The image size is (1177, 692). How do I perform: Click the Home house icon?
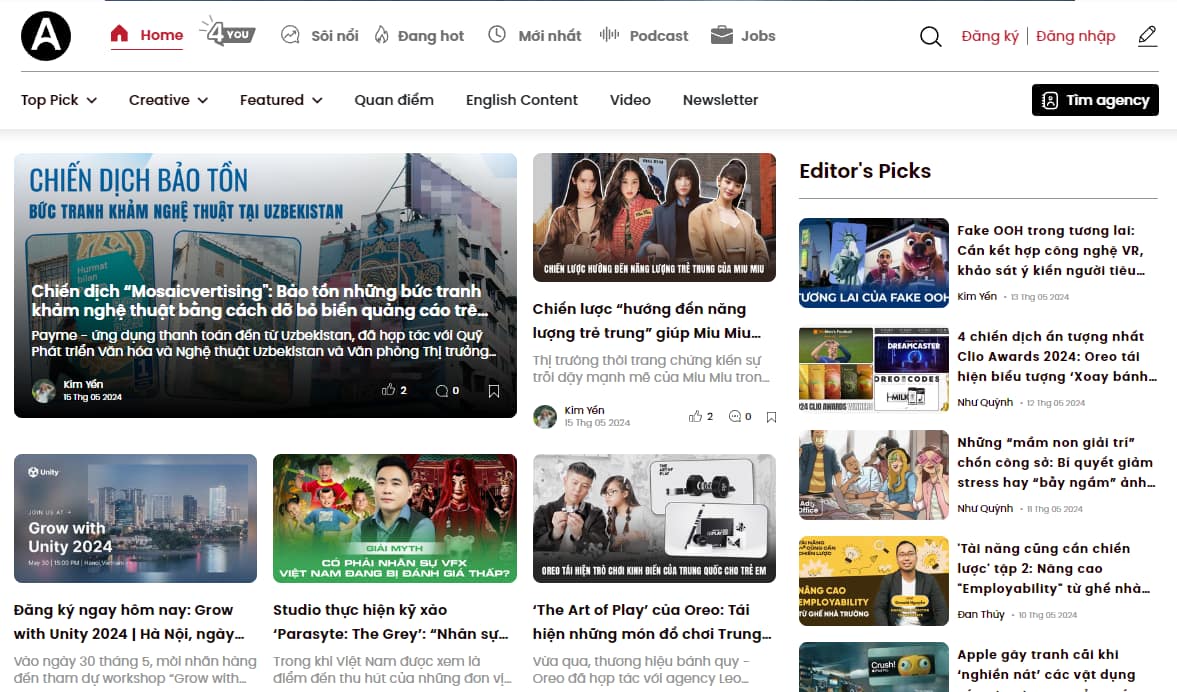pyautogui.click(x=119, y=34)
